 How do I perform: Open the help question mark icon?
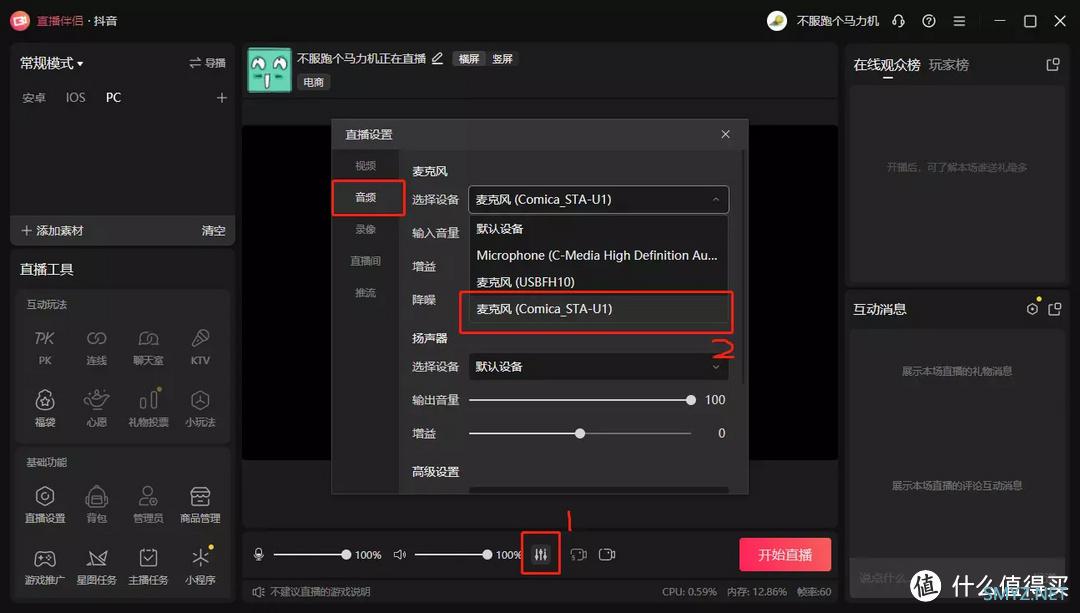pos(928,21)
